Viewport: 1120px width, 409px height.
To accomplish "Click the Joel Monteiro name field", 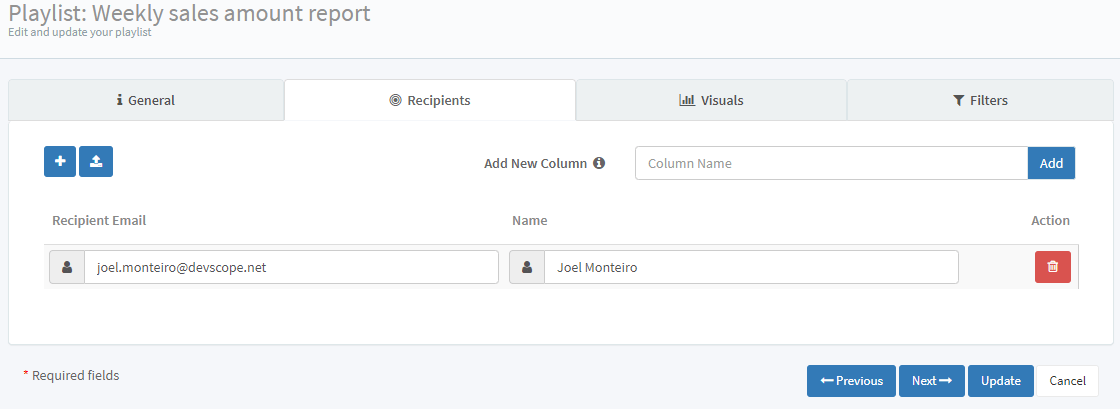I will coord(751,267).
